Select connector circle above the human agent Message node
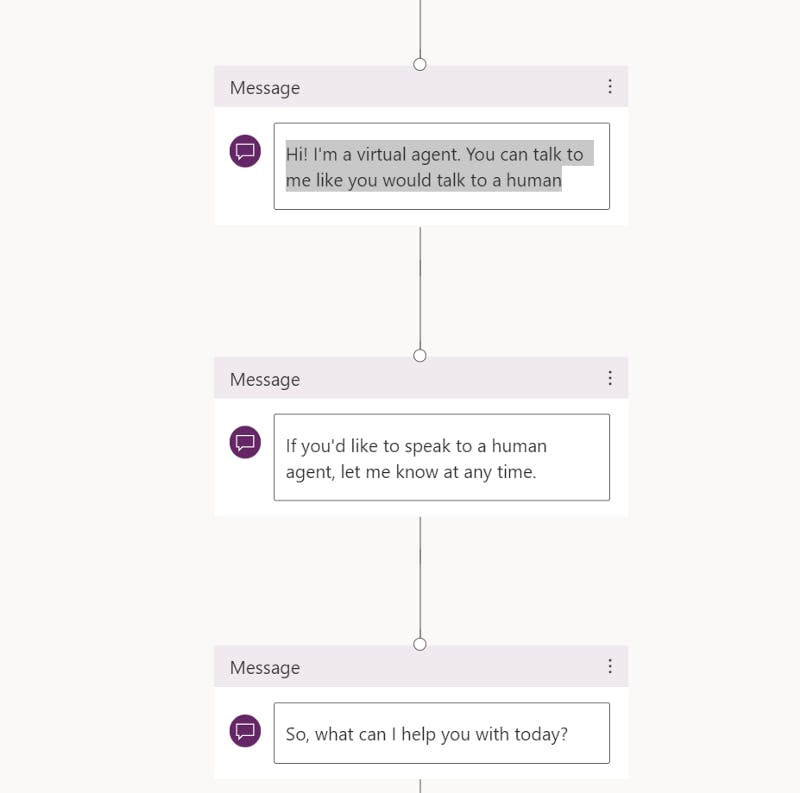This screenshot has width=800, height=793. coord(420,356)
